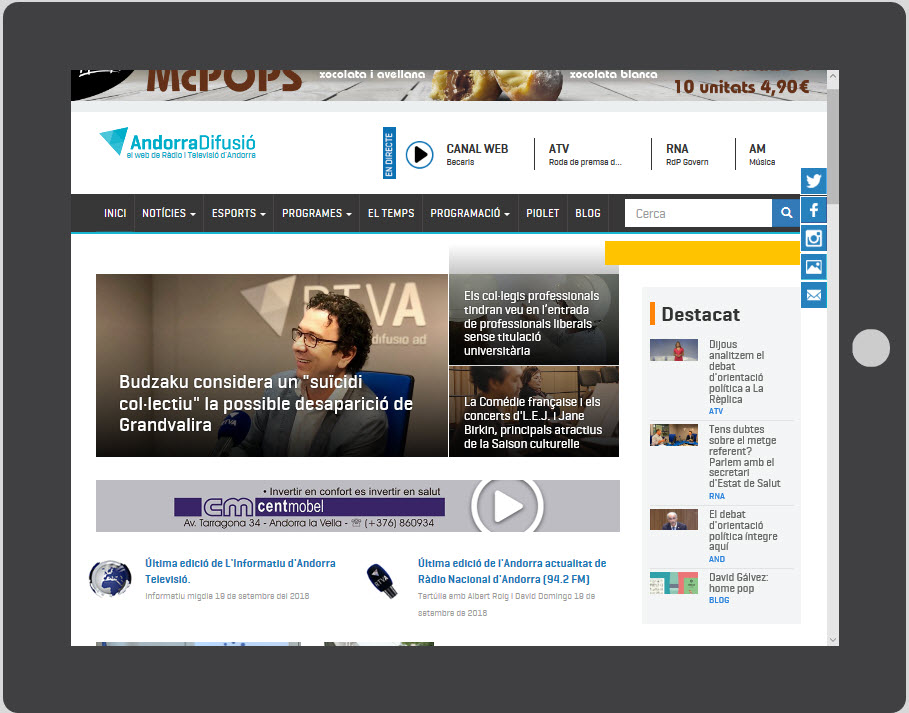909x713 pixels.
Task: Click the Andorra Difusió logo
Action: [178, 144]
